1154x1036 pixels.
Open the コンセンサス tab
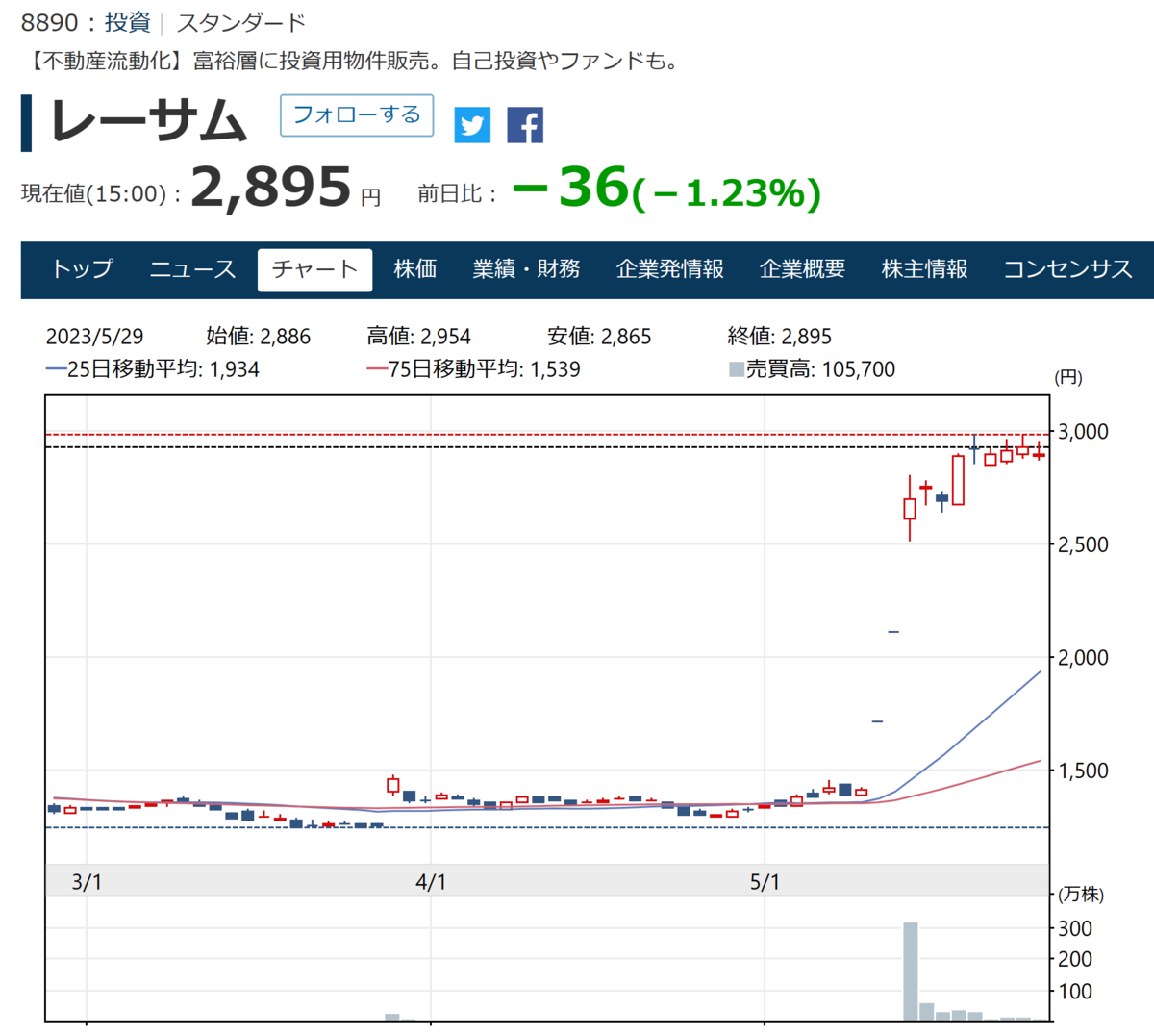click(x=1068, y=269)
